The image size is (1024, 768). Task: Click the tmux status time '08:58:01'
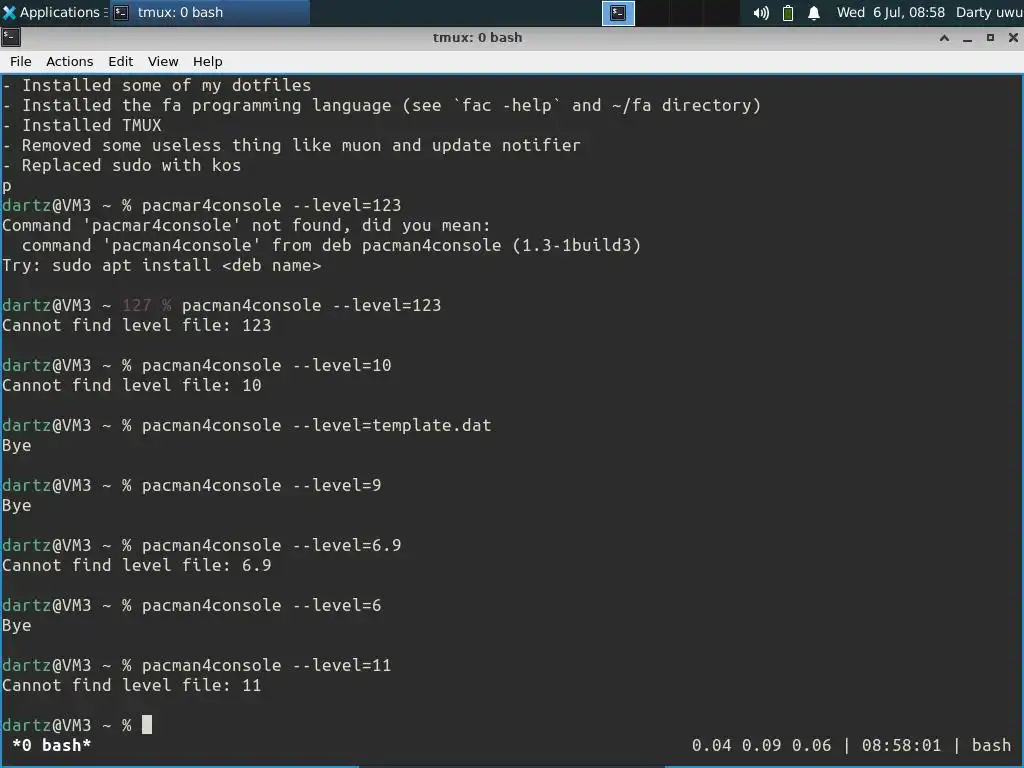[901, 745]
